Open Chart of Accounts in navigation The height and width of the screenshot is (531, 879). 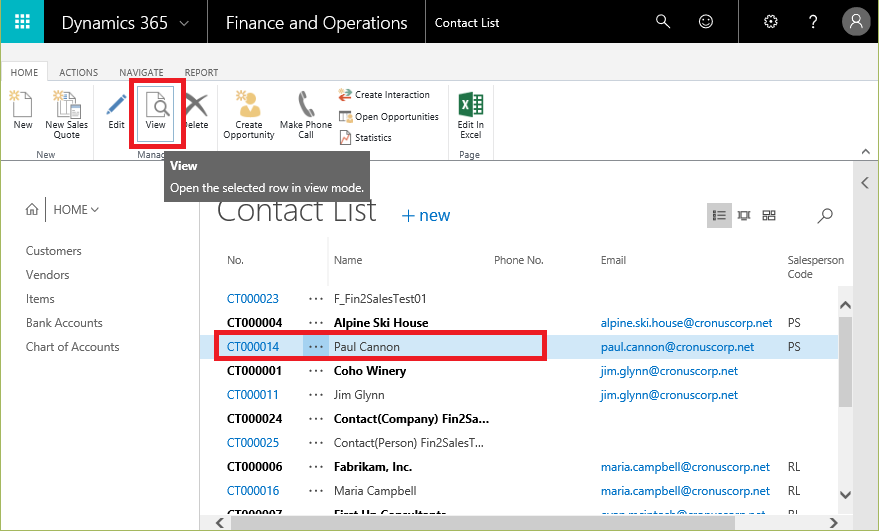(72, 347)
